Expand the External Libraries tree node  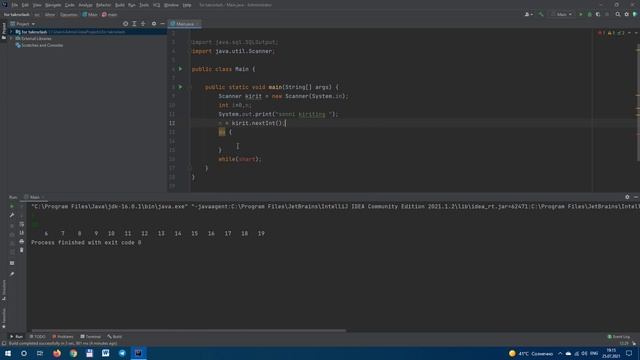coord(11,38)
